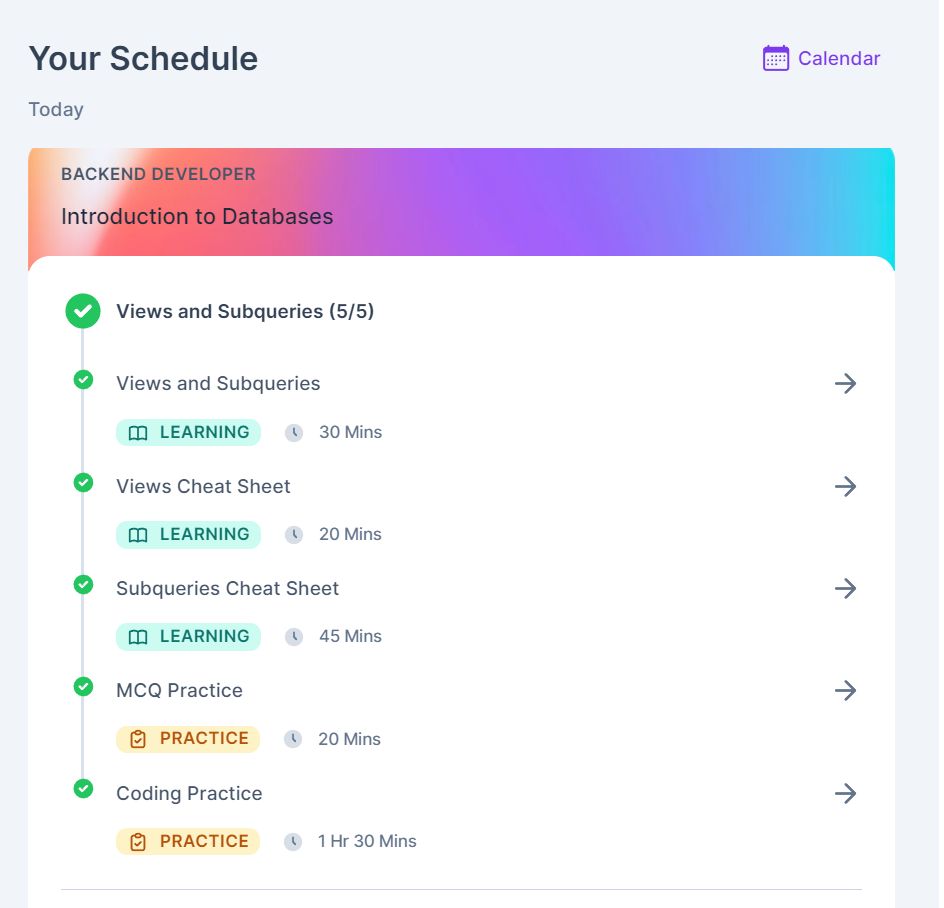Click the green check beside Coding Practice

pyautogui.click(x=83, y=788)
